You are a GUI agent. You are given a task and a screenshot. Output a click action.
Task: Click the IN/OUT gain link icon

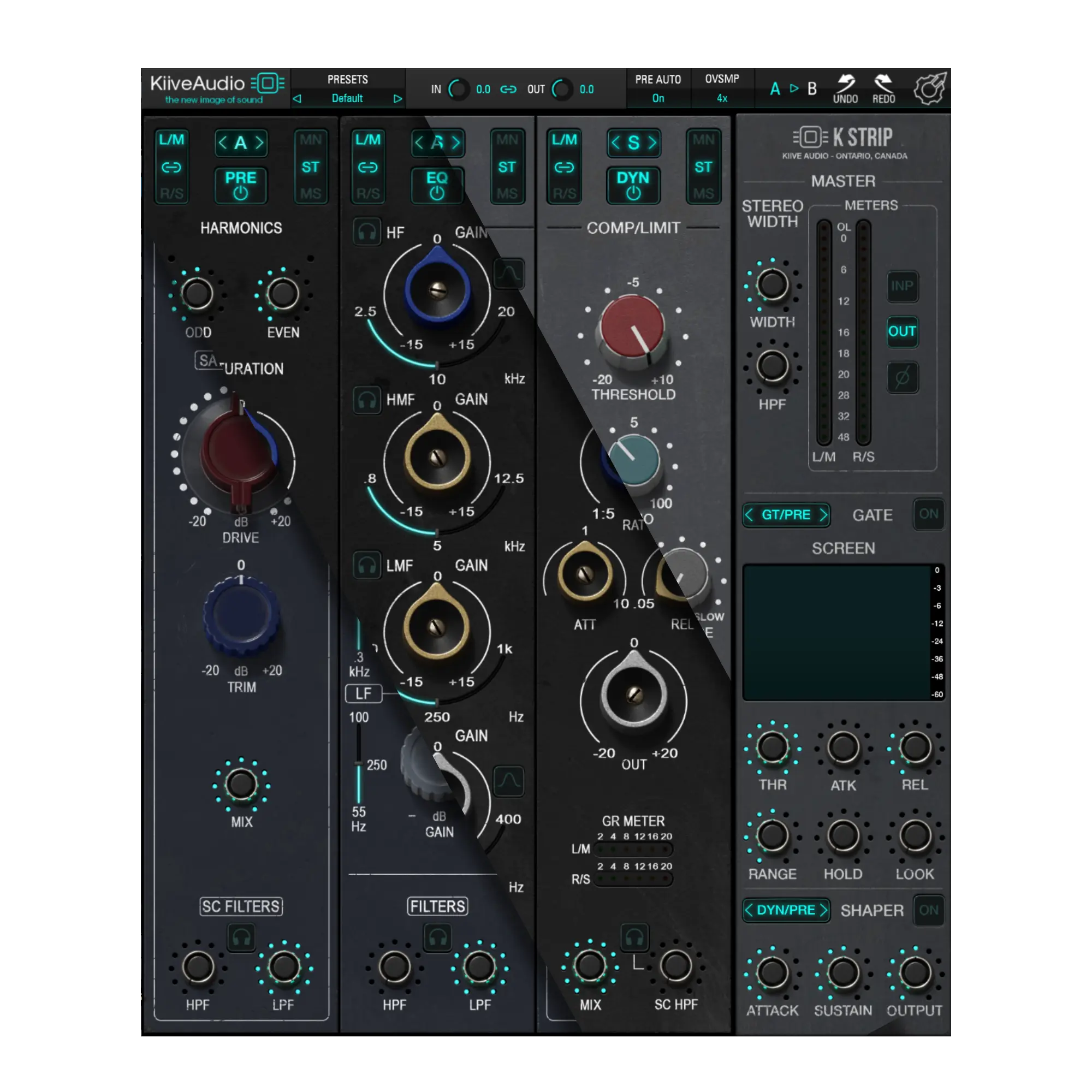coord(508,90)
